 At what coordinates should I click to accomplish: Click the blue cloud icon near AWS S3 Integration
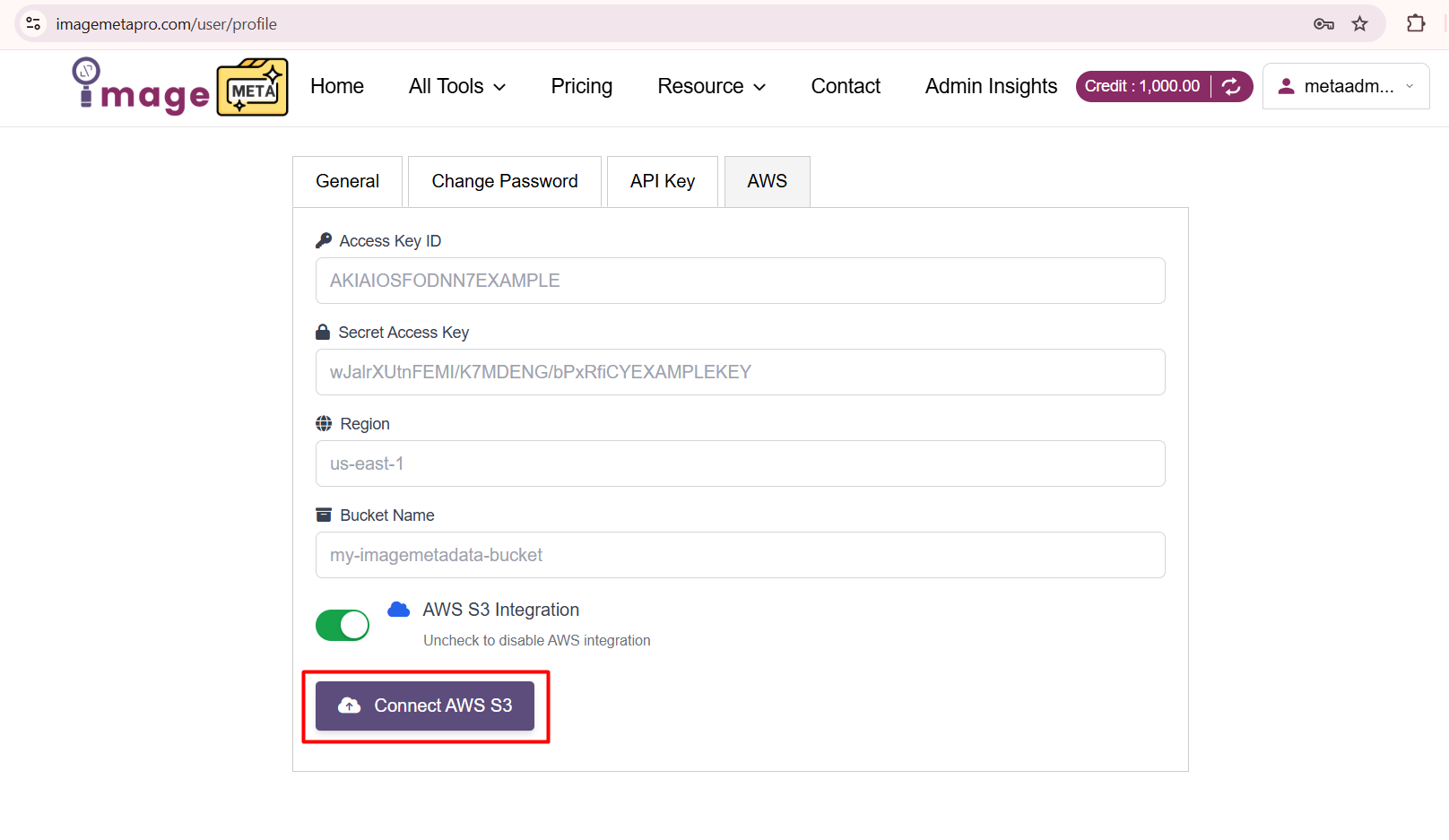tap(398, 609)
